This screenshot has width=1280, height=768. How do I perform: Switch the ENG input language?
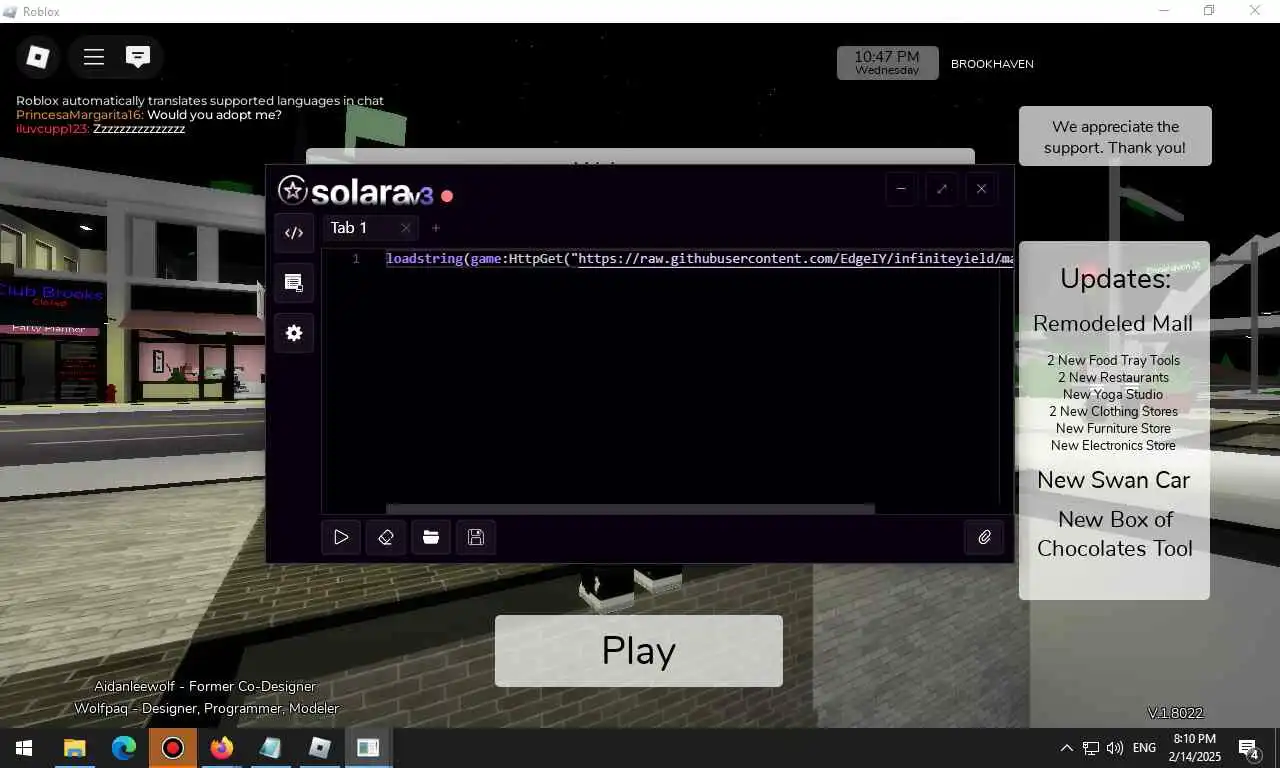[1144, 748]
